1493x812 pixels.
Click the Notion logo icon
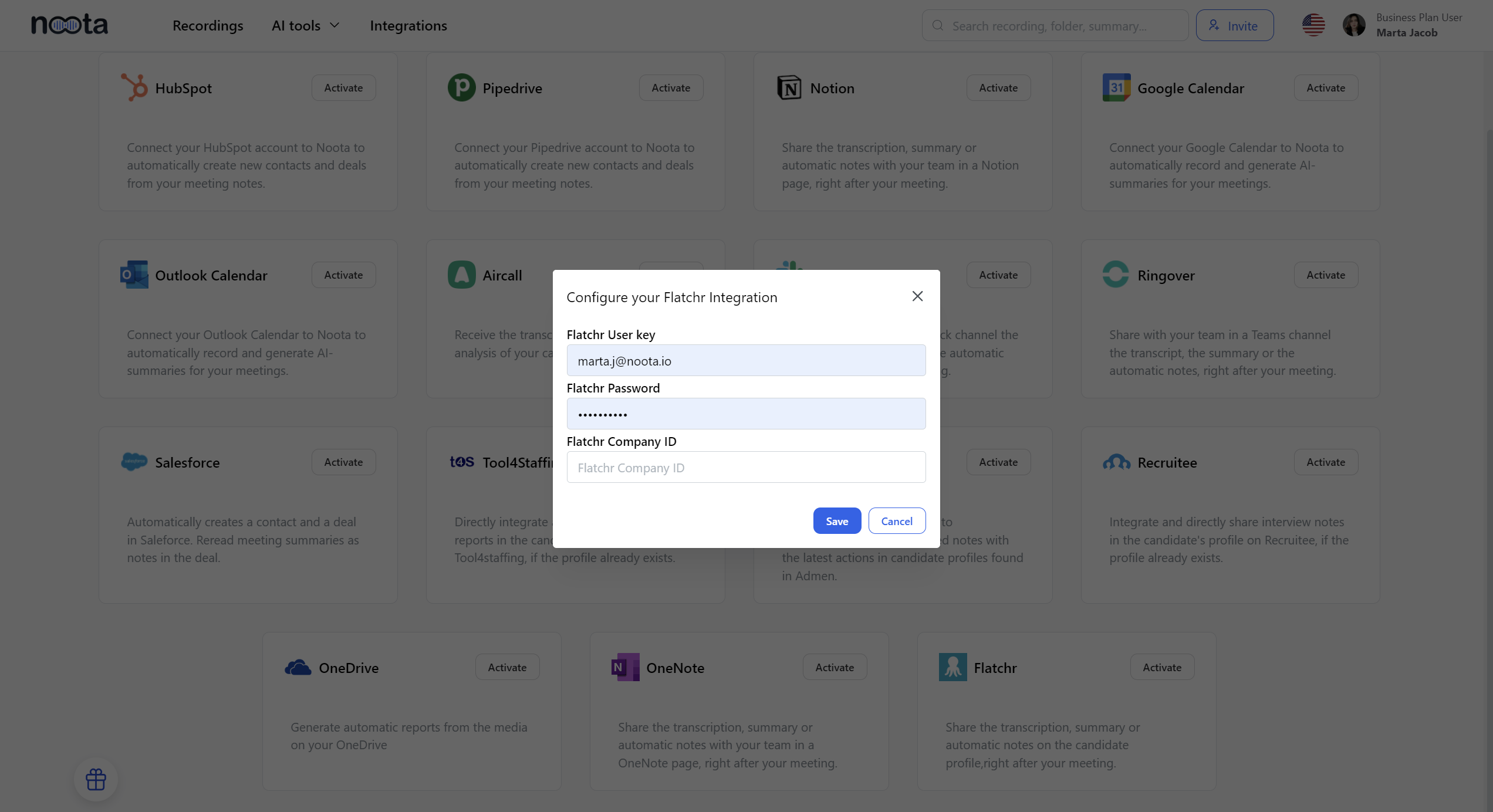point(789,87)
